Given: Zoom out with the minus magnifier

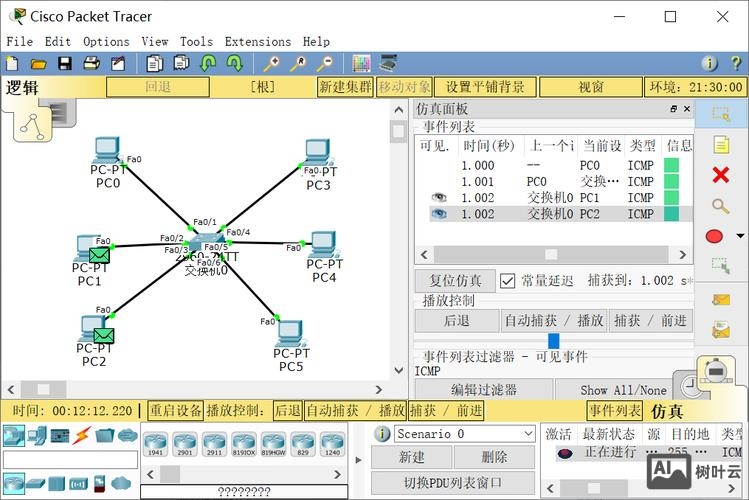Looking at the screenshot, I should [326, 63].
